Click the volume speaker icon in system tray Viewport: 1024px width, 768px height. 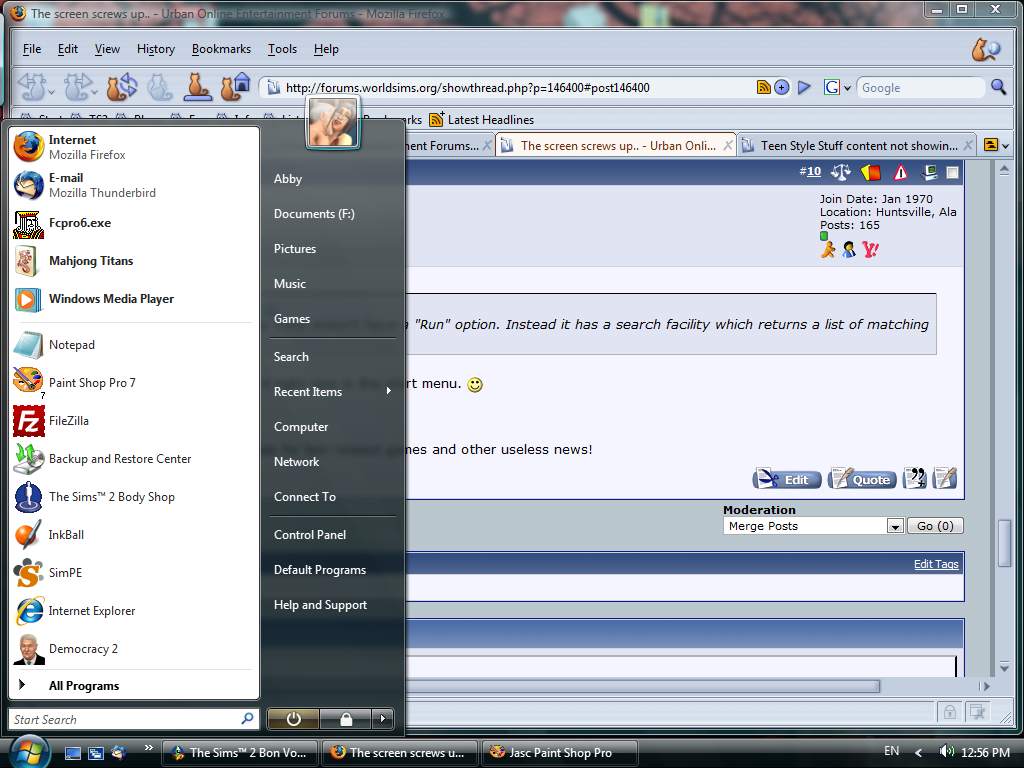pos(946,752)
